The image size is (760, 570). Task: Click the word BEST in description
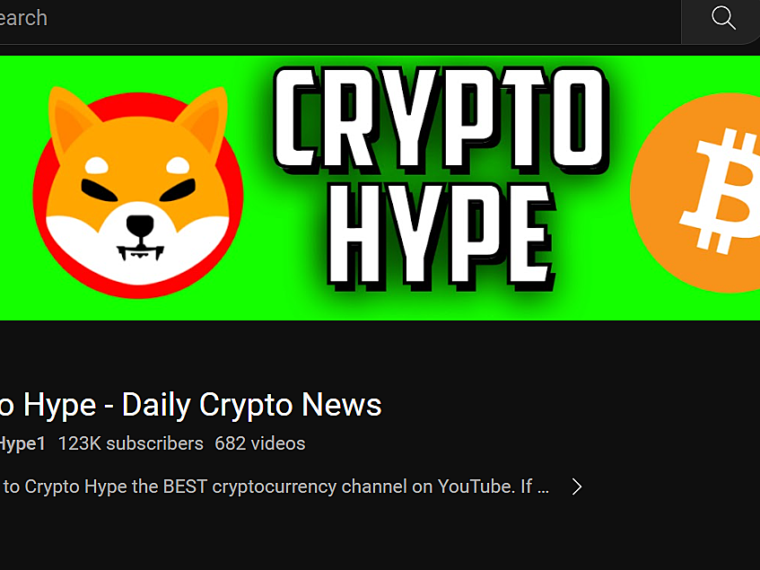pos(185,487)
